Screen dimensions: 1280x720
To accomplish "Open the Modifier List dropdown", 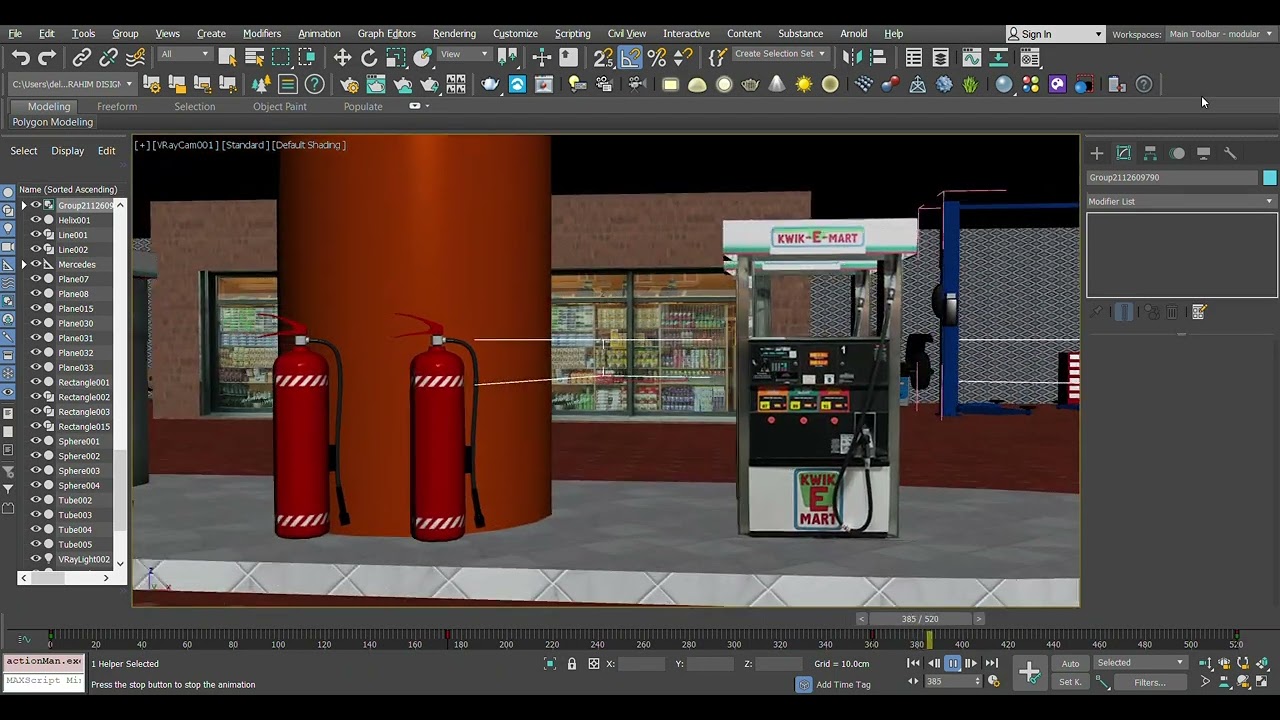I will pyautogui.click(x=1182, y=201).
